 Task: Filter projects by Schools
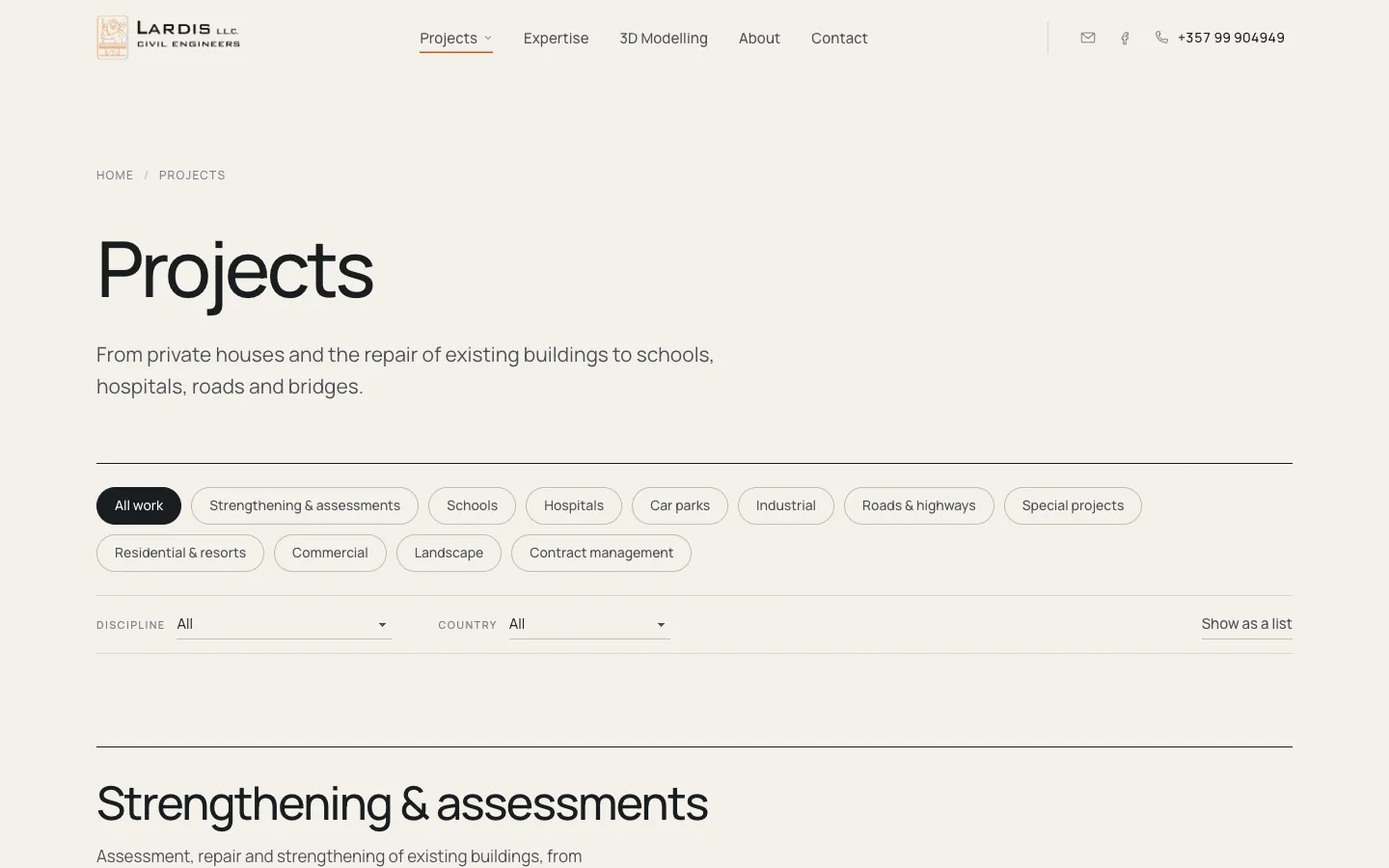(x=472, y=505)
